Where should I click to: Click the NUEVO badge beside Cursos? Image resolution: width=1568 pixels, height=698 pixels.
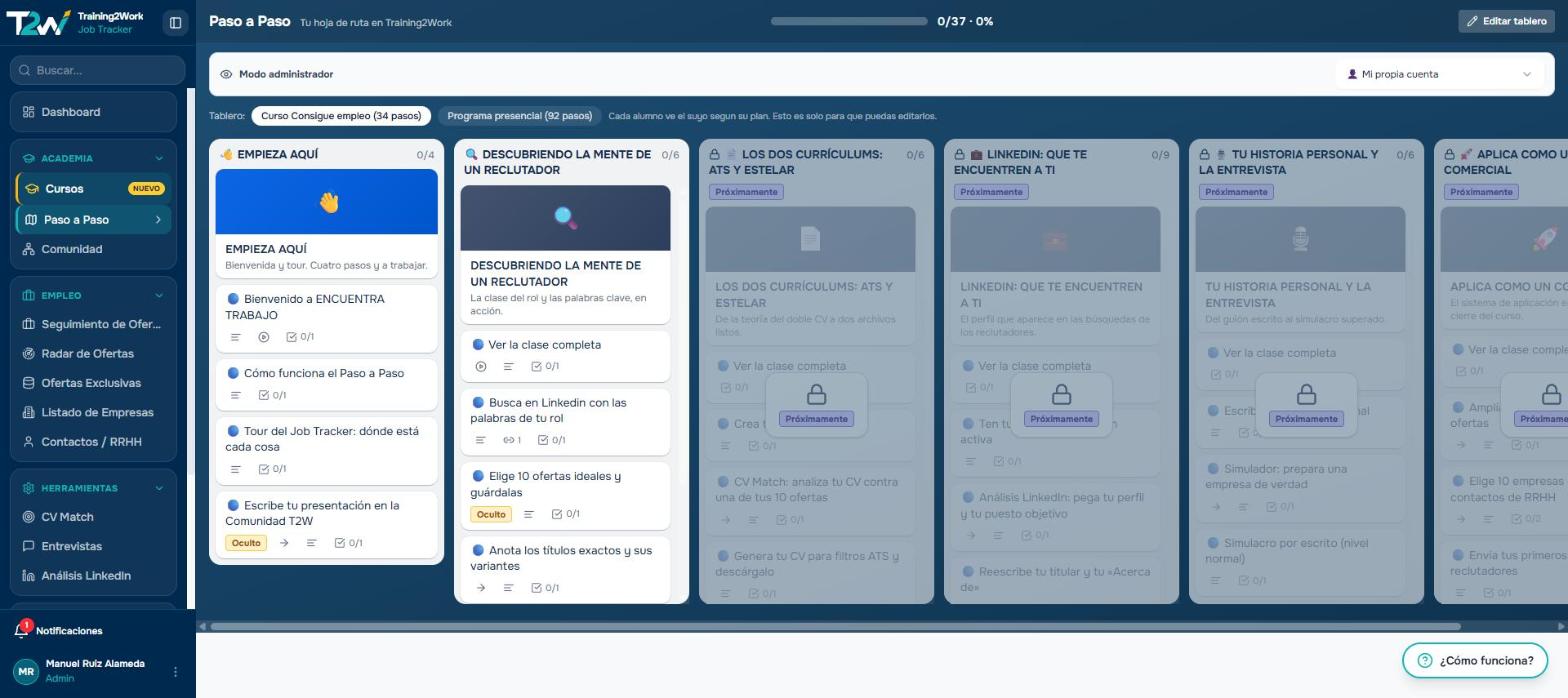146,189
